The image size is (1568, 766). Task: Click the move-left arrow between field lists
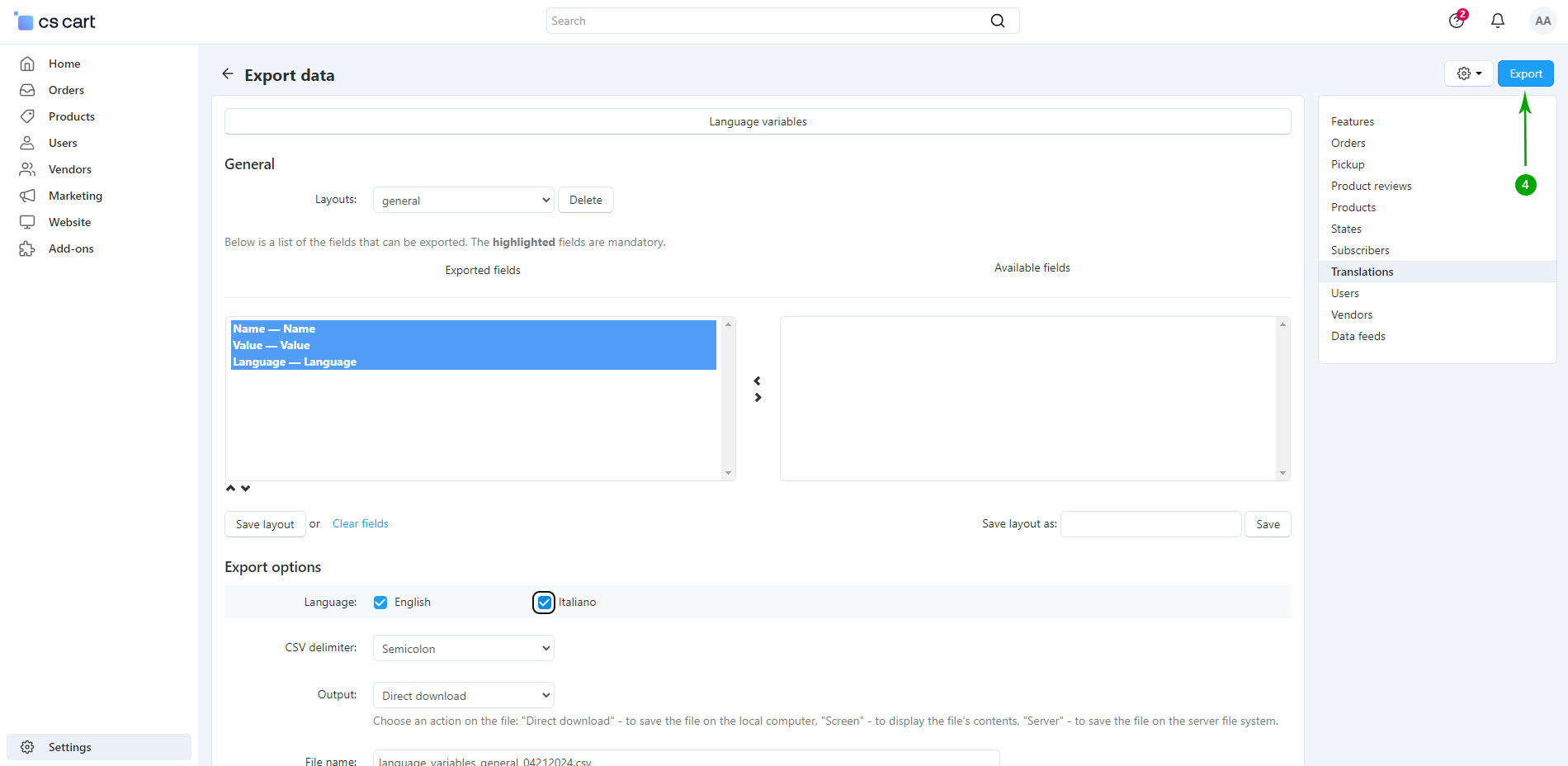click(x=757, y=381)
